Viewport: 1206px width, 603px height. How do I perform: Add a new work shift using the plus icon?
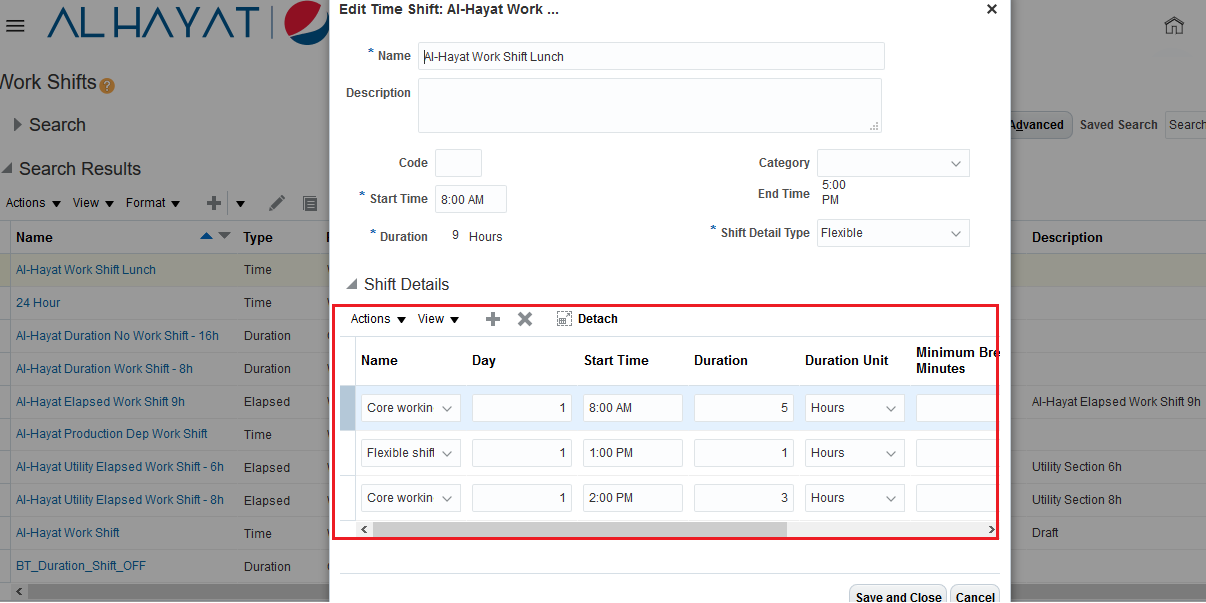pos(213,203)
